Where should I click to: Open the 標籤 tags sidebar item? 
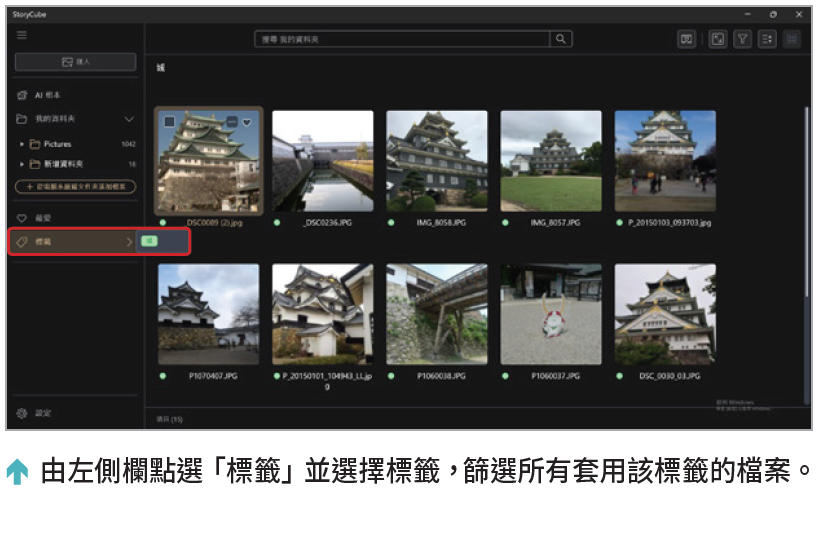[x=73, y=241]
